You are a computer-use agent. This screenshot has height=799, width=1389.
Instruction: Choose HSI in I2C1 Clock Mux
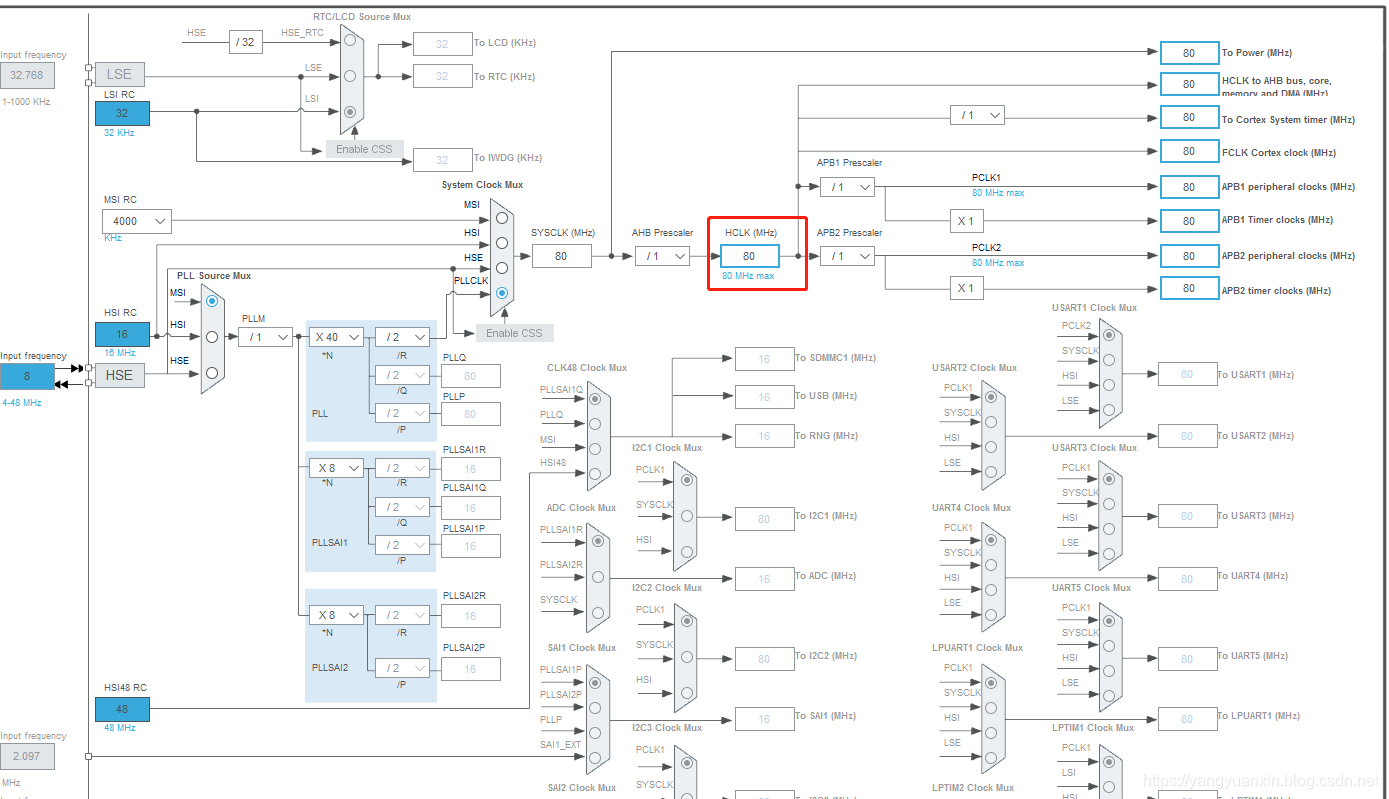click(686, 551)
